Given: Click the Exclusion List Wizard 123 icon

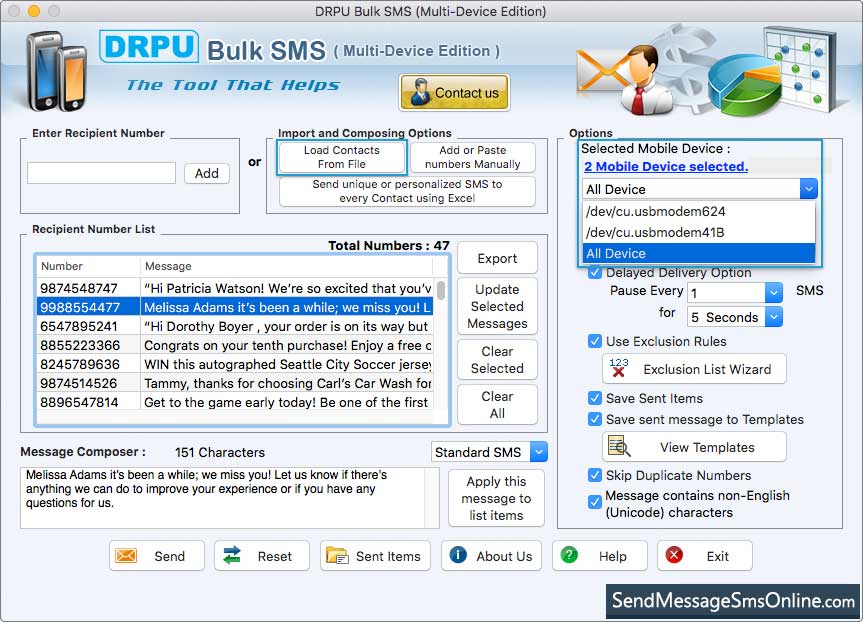Looking at the screenshot, I should [619, 368].
